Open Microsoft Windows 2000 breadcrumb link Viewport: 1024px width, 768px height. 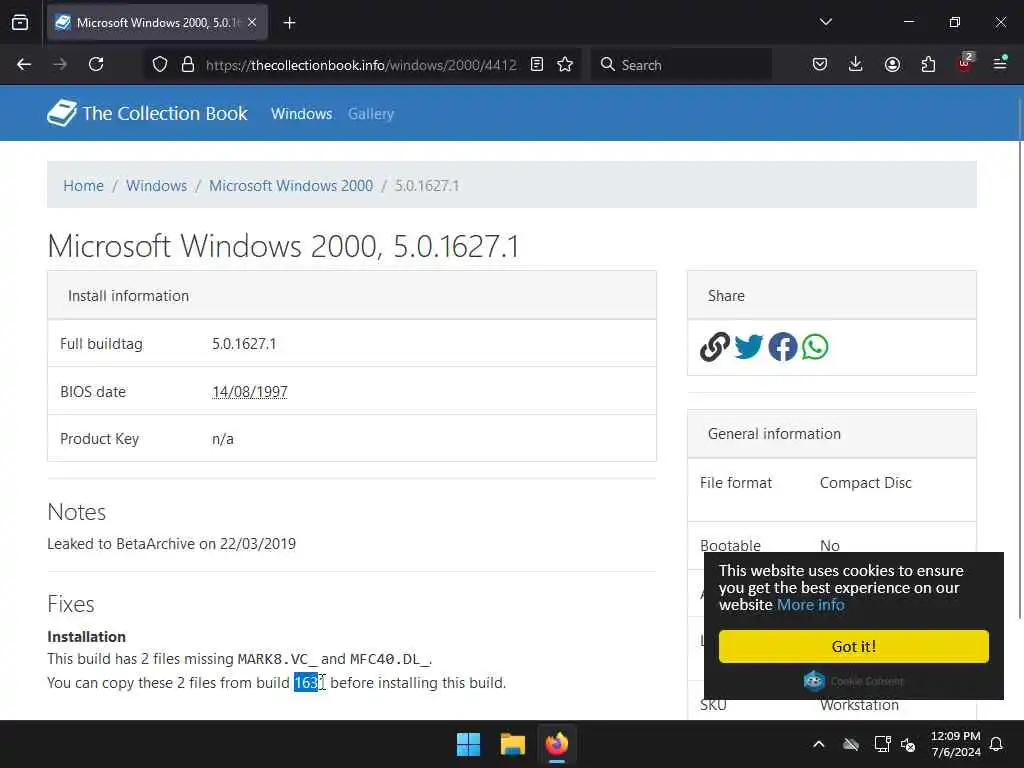(x=291, y=185)
